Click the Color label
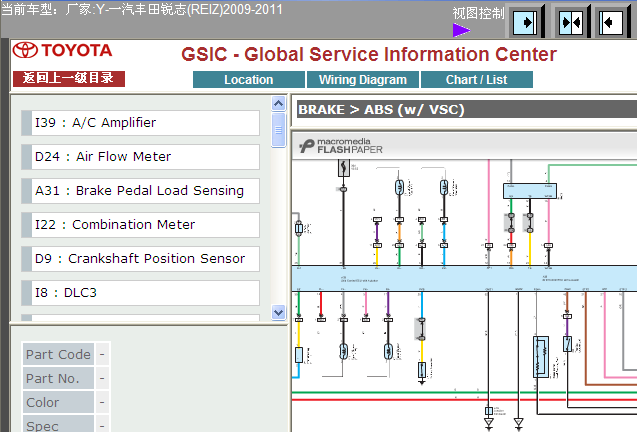637x432 pixels. point(58,402)
